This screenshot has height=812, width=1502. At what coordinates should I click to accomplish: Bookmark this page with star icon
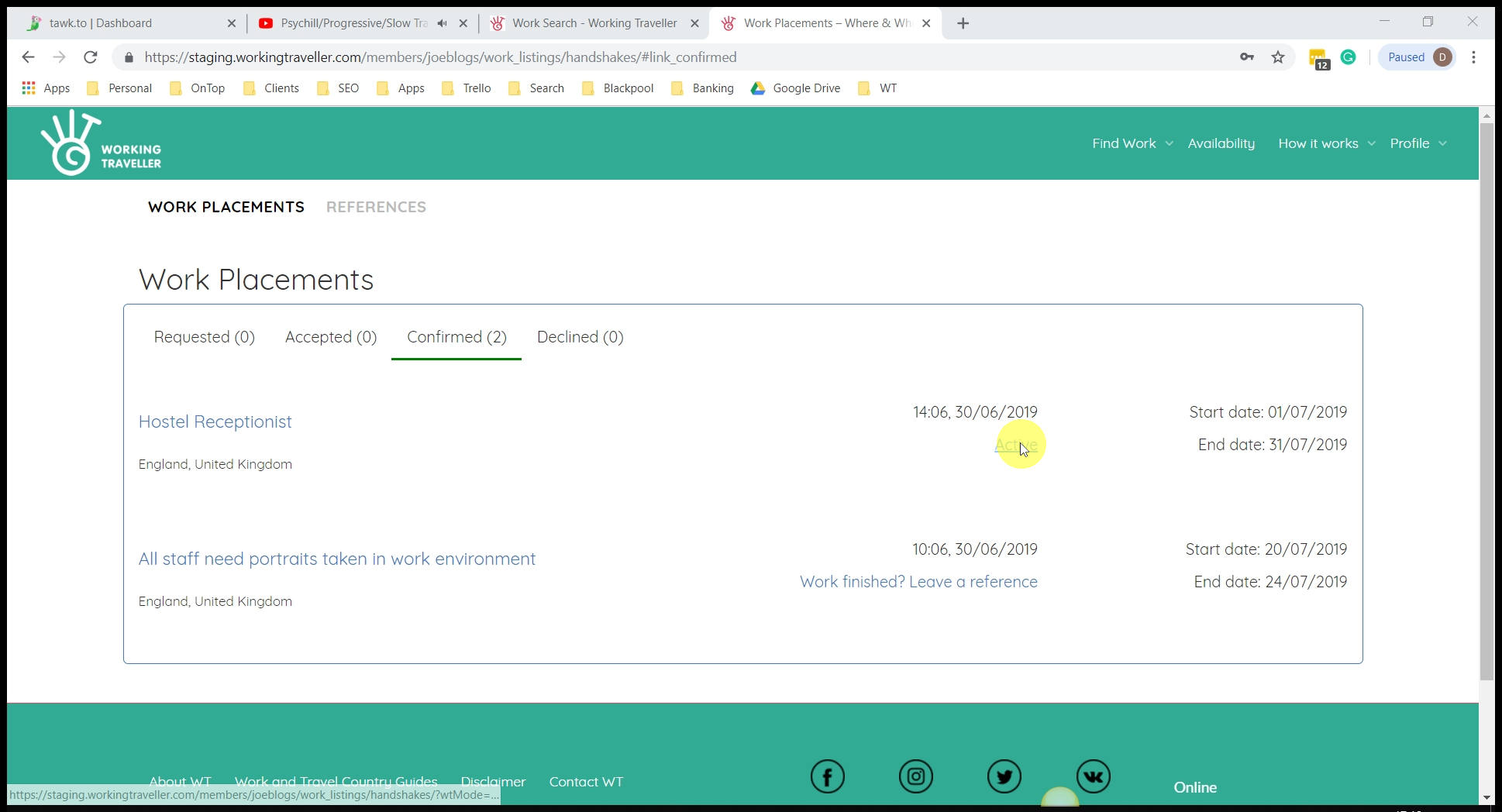(x=1278, y=57)
